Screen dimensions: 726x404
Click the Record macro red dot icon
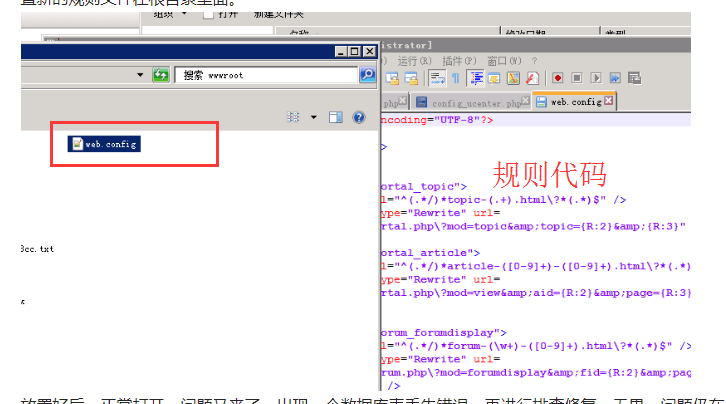[557, 78]
